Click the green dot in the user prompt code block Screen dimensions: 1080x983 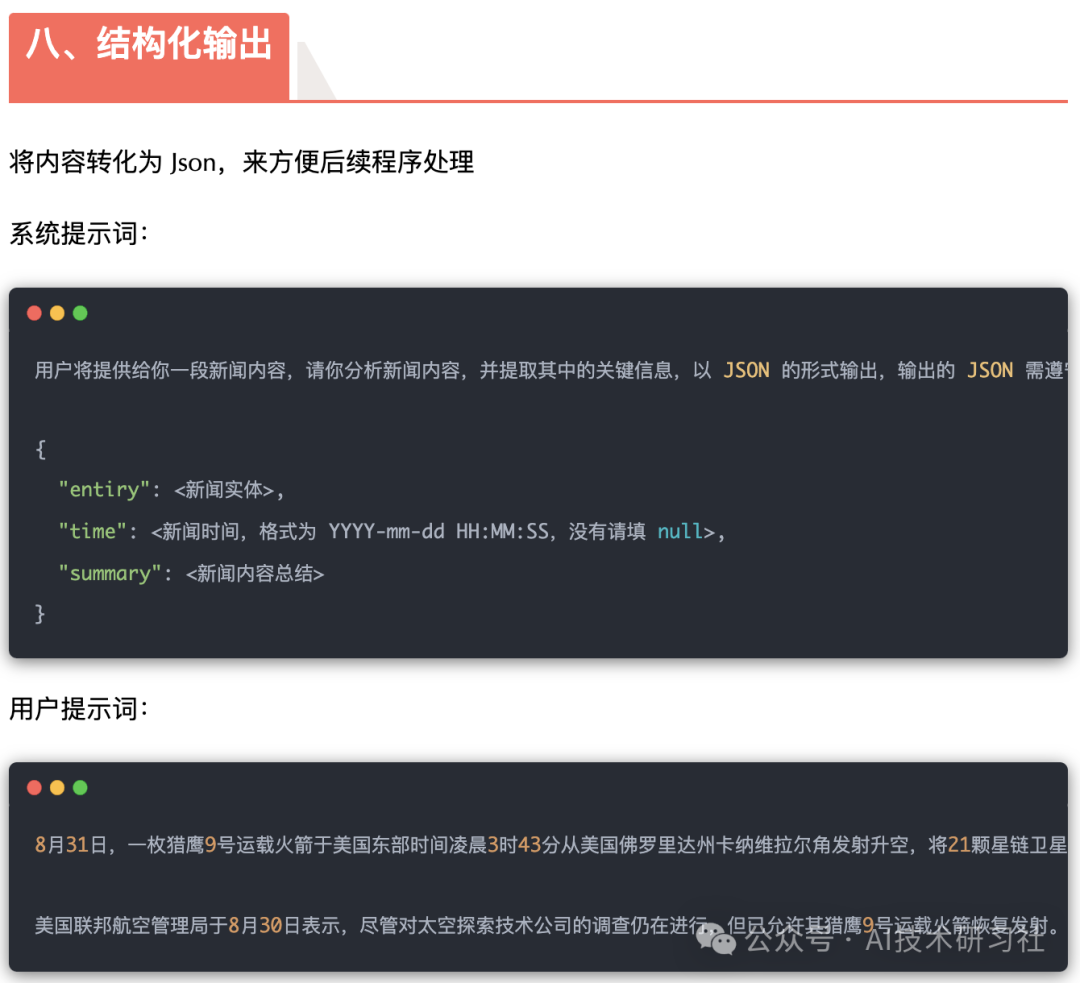(x=80, y=787)
